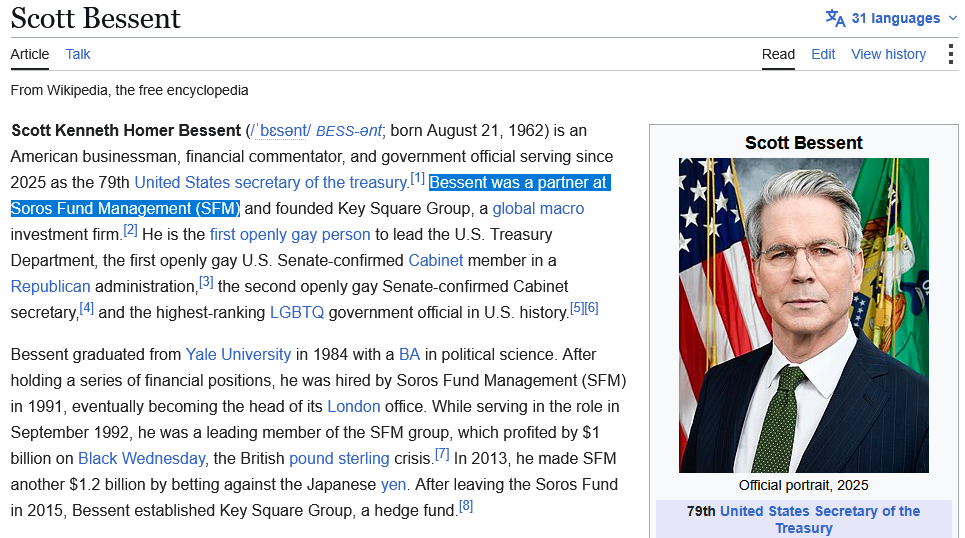Open citation reference [8]
The width and height of the screenshot is (965, 538).
pyautogui.click(x=466, y=506)
